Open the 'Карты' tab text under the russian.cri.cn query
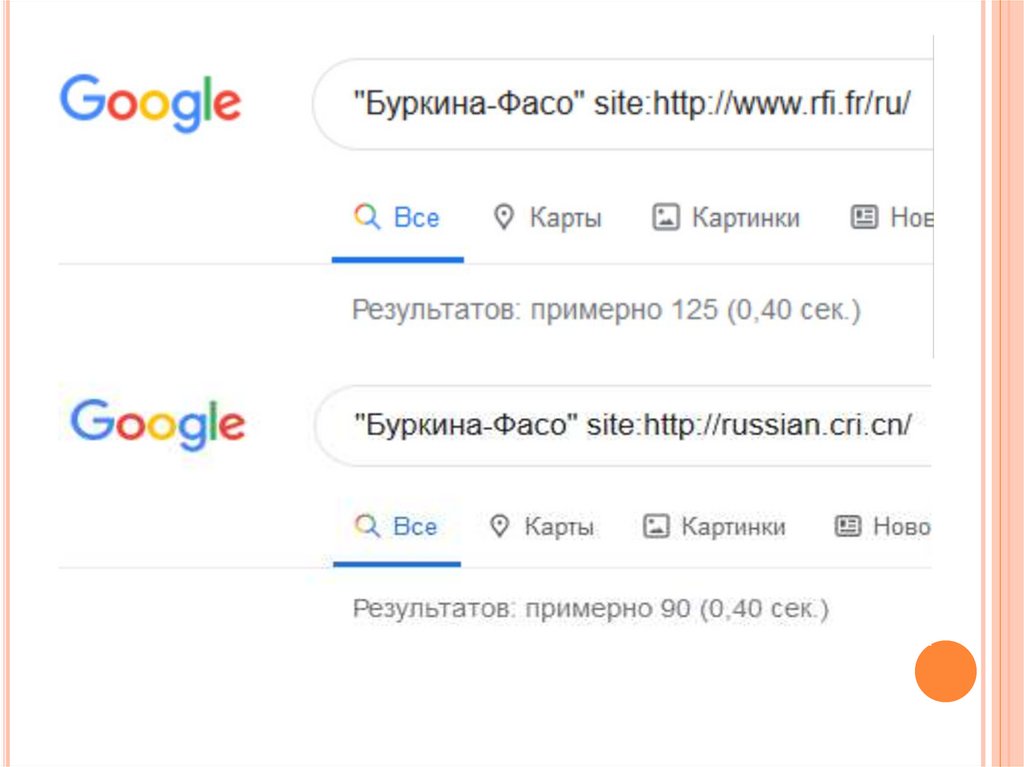 click(559, 527)
